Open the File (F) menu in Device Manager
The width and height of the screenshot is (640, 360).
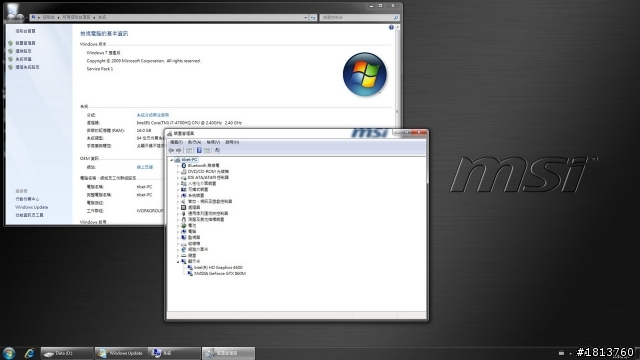[x=176, y=142]
